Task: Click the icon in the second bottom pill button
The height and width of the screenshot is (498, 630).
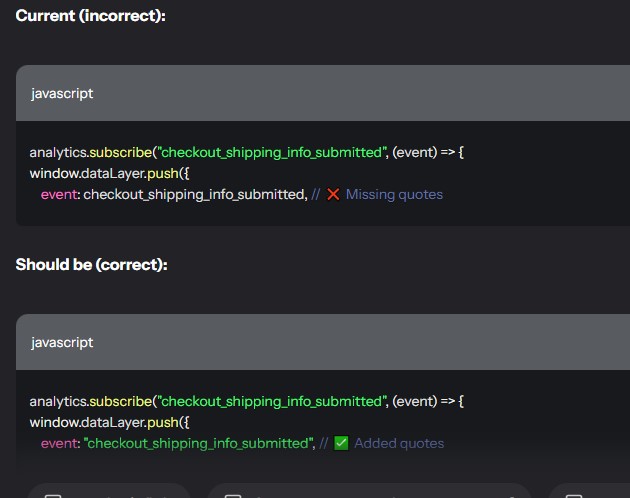Action: 232,495
